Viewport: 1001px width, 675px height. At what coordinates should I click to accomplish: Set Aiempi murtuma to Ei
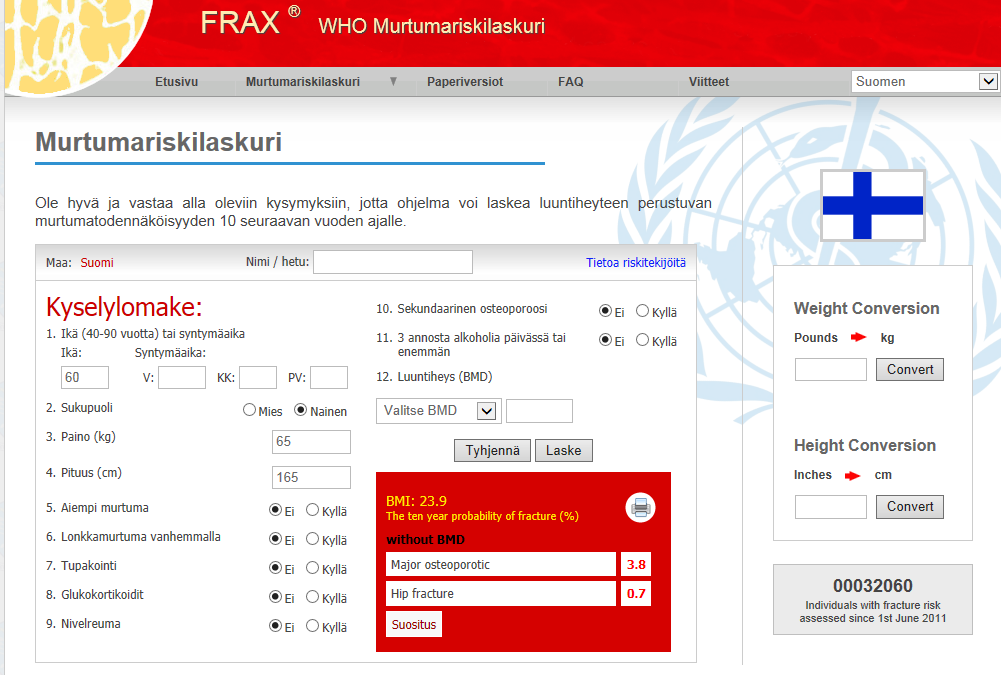[x=275, y=510]
